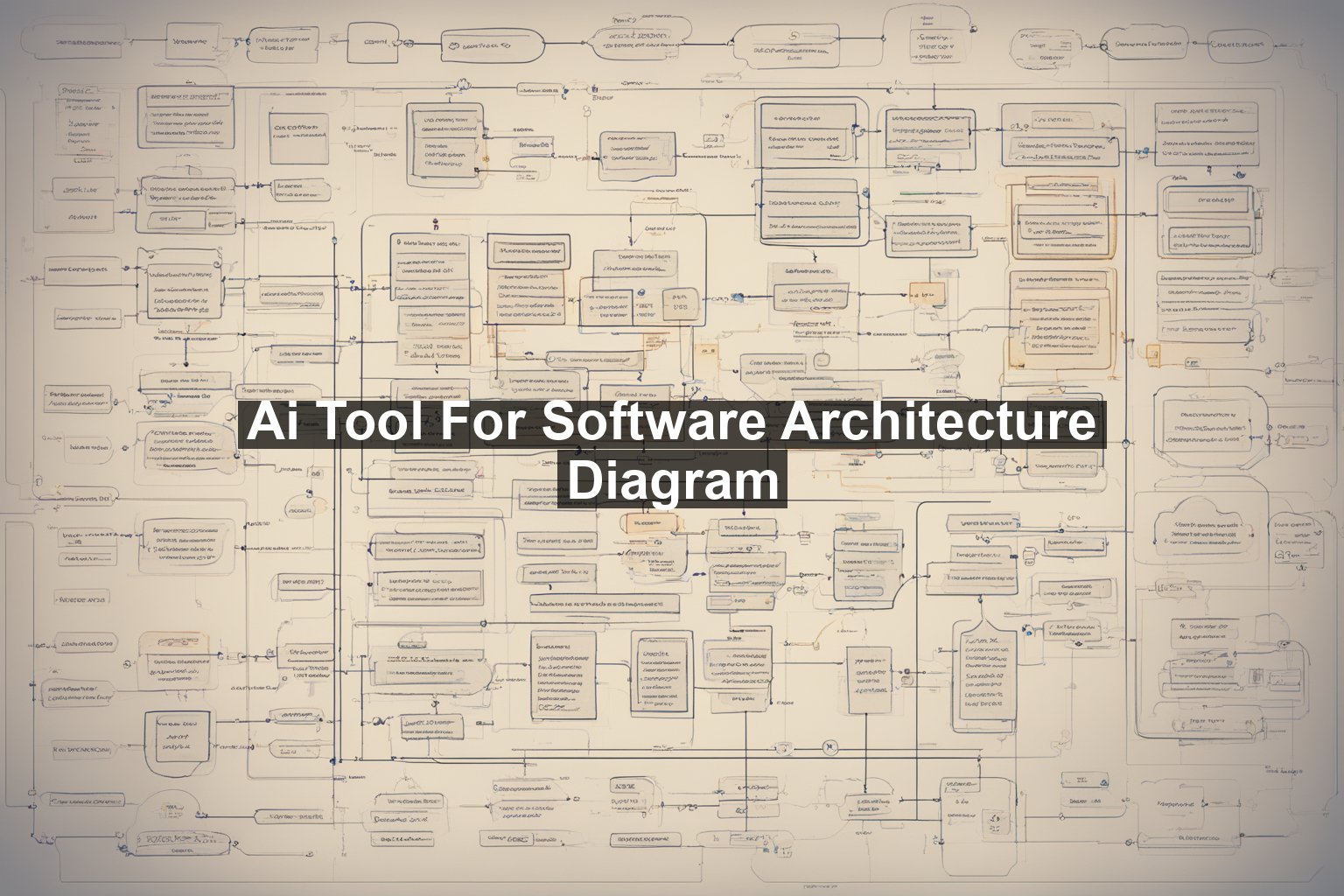The image size is (1344, 896).
Task: Click the title line 'Ai Tool For Software Architecture'
Action: [672, 423]
